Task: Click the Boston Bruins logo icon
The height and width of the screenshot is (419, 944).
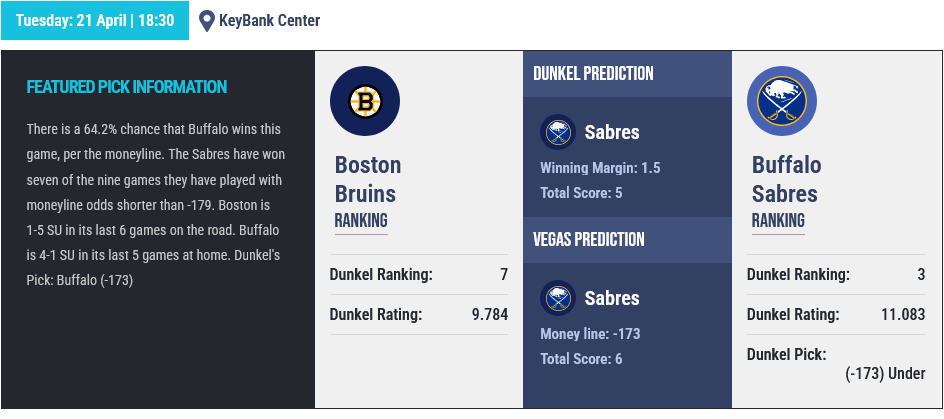Action: tap(365, 101)
